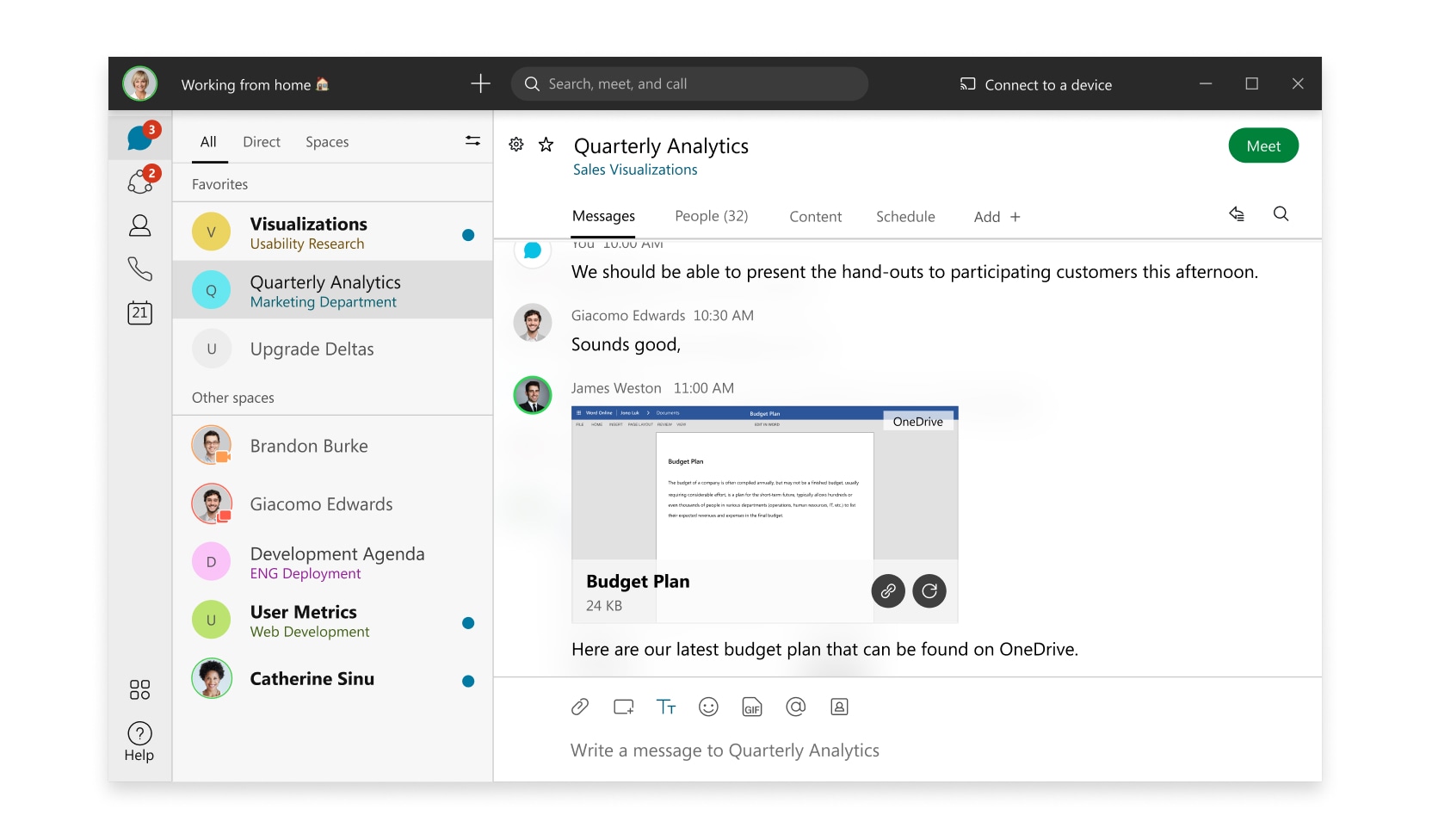
Task: Open the Contacts icon in the sidebar
Action: point(139,225)
